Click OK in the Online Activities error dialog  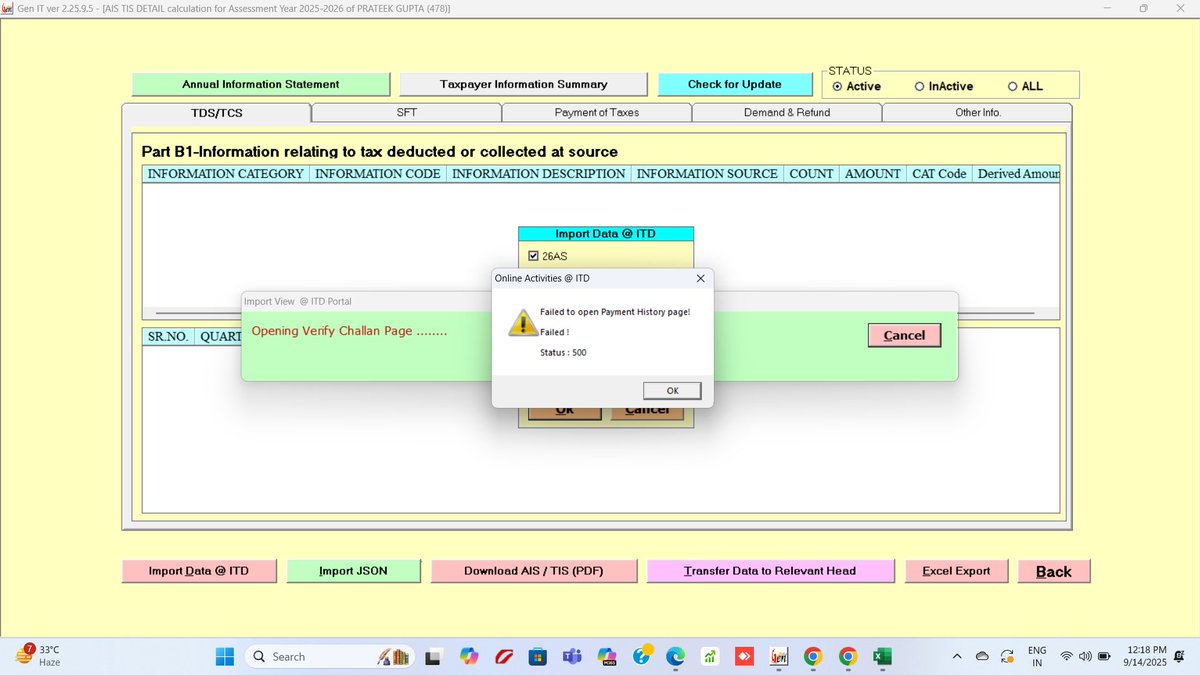[672, 391]
